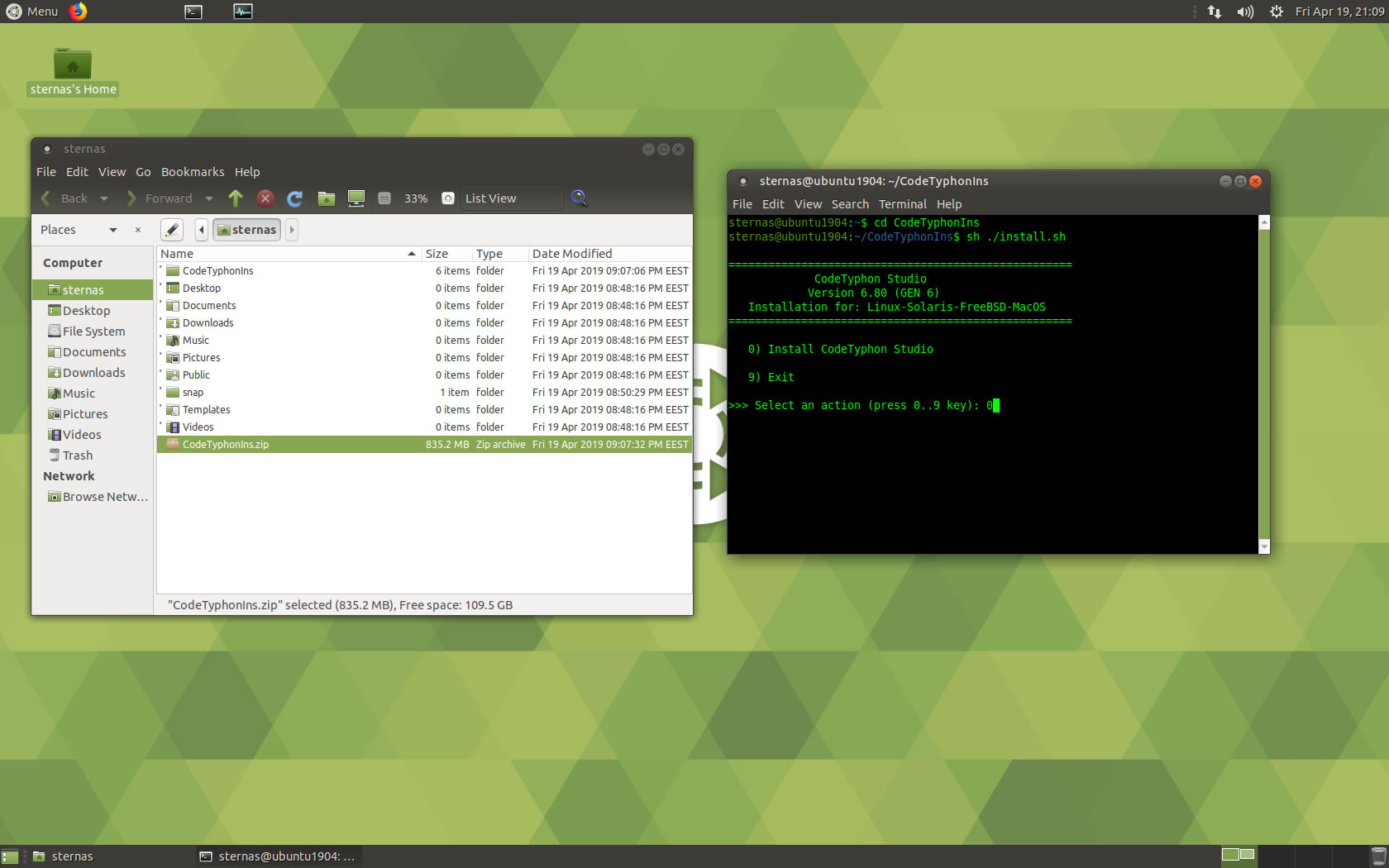
Task: Sort by the Name column header
Action: [289, 254]
